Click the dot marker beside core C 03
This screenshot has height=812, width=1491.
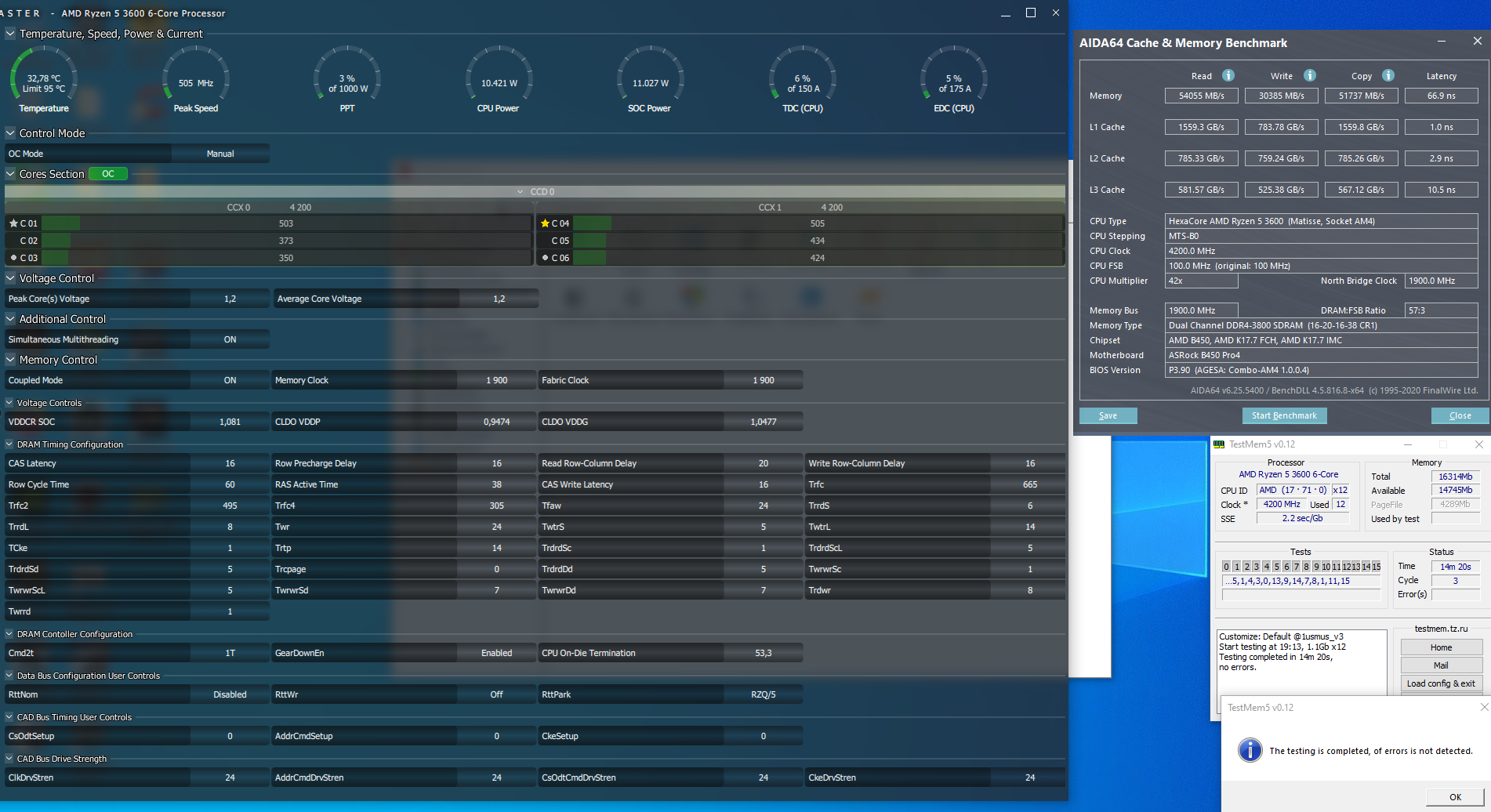click(13, 258)
